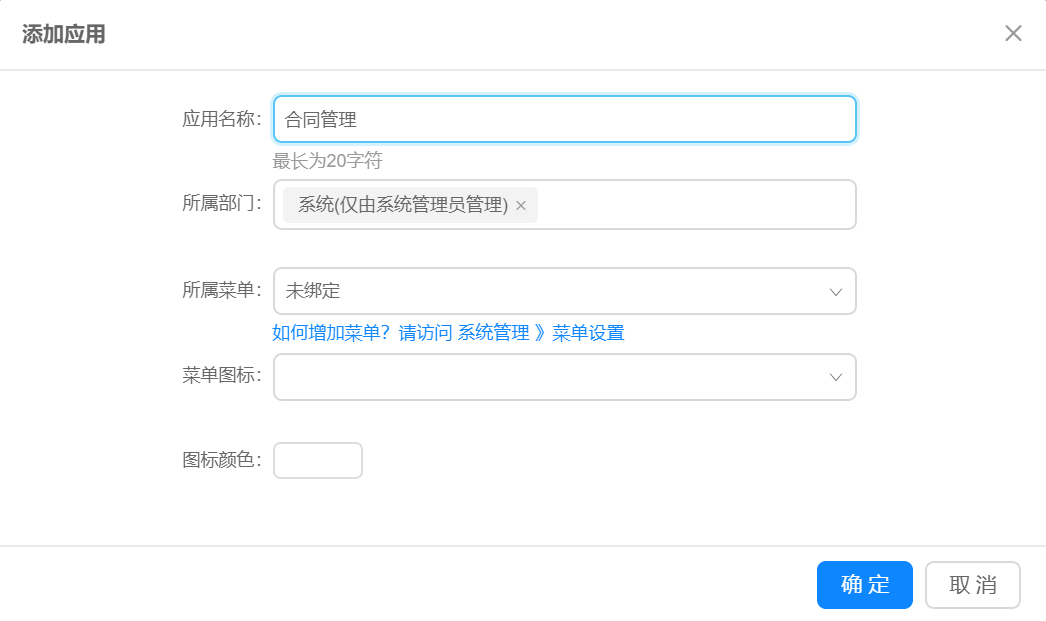Click the chevron arrow in 菜单图标 field

[835, 377]
